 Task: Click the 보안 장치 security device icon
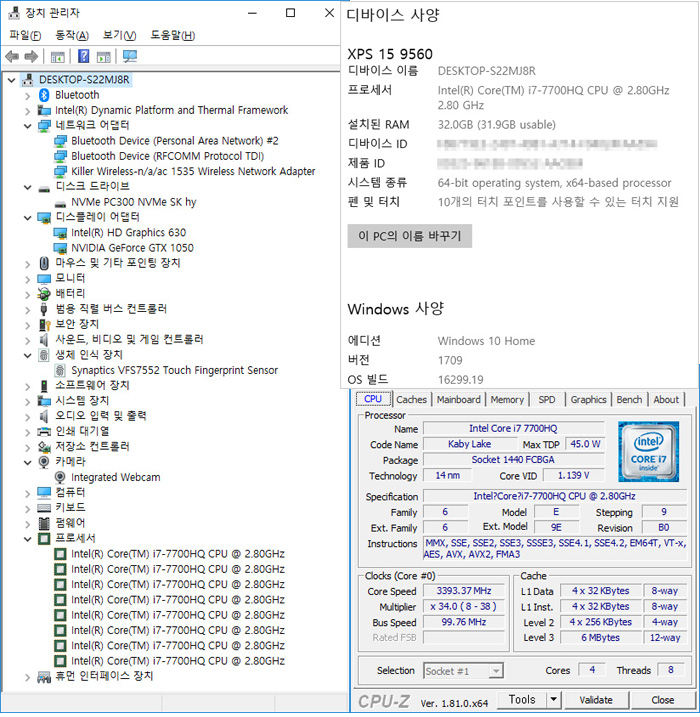pyautogui.click(x=44, y=325)
